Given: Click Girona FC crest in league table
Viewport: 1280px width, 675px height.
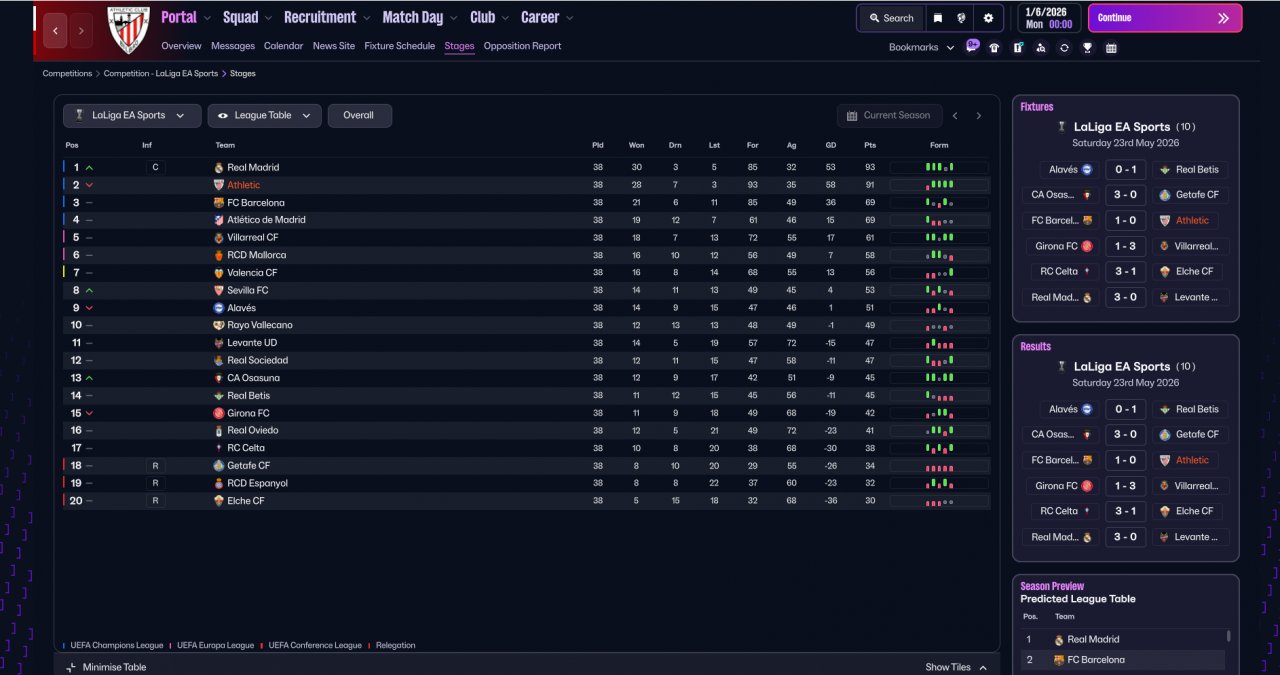Looking at the screenshot, I should (219, 413).
